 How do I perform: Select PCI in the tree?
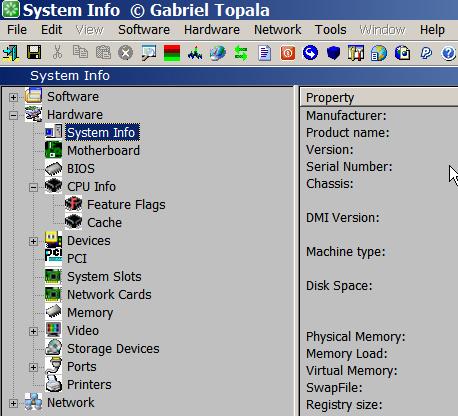pyautogui.click(x=77, y=259)
